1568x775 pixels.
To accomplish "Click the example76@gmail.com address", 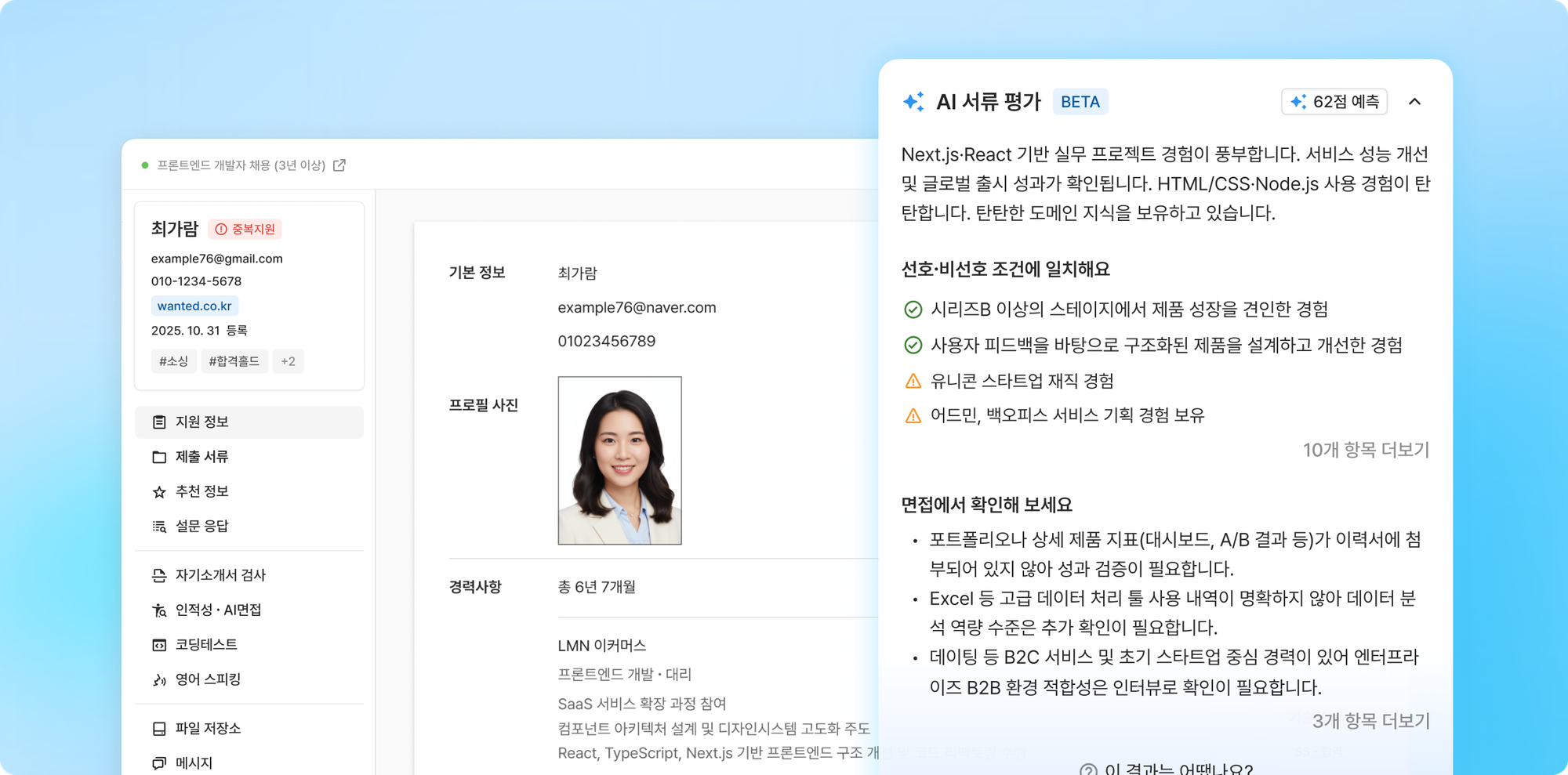I will tap(217, 259).
